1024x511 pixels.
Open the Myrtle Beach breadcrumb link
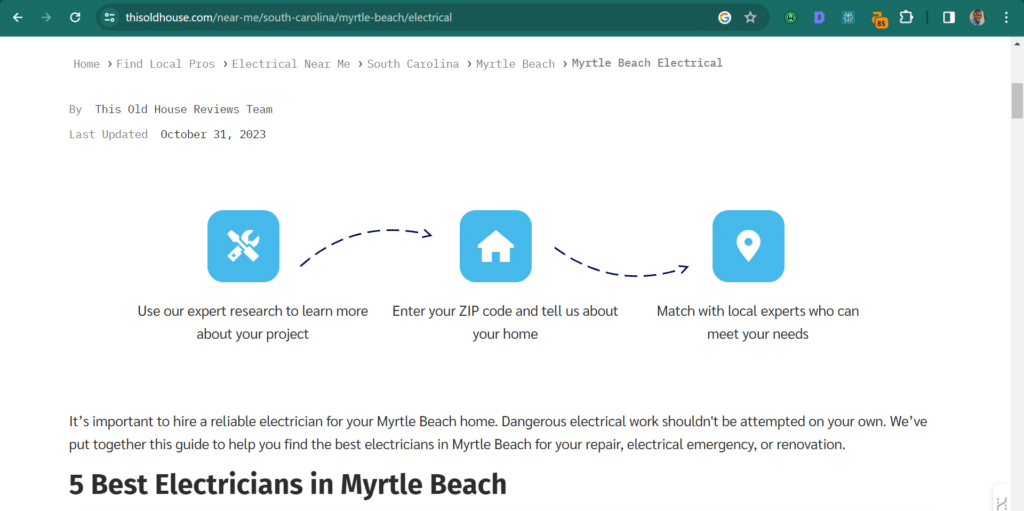pyautogui.click(x=515, y=64)
